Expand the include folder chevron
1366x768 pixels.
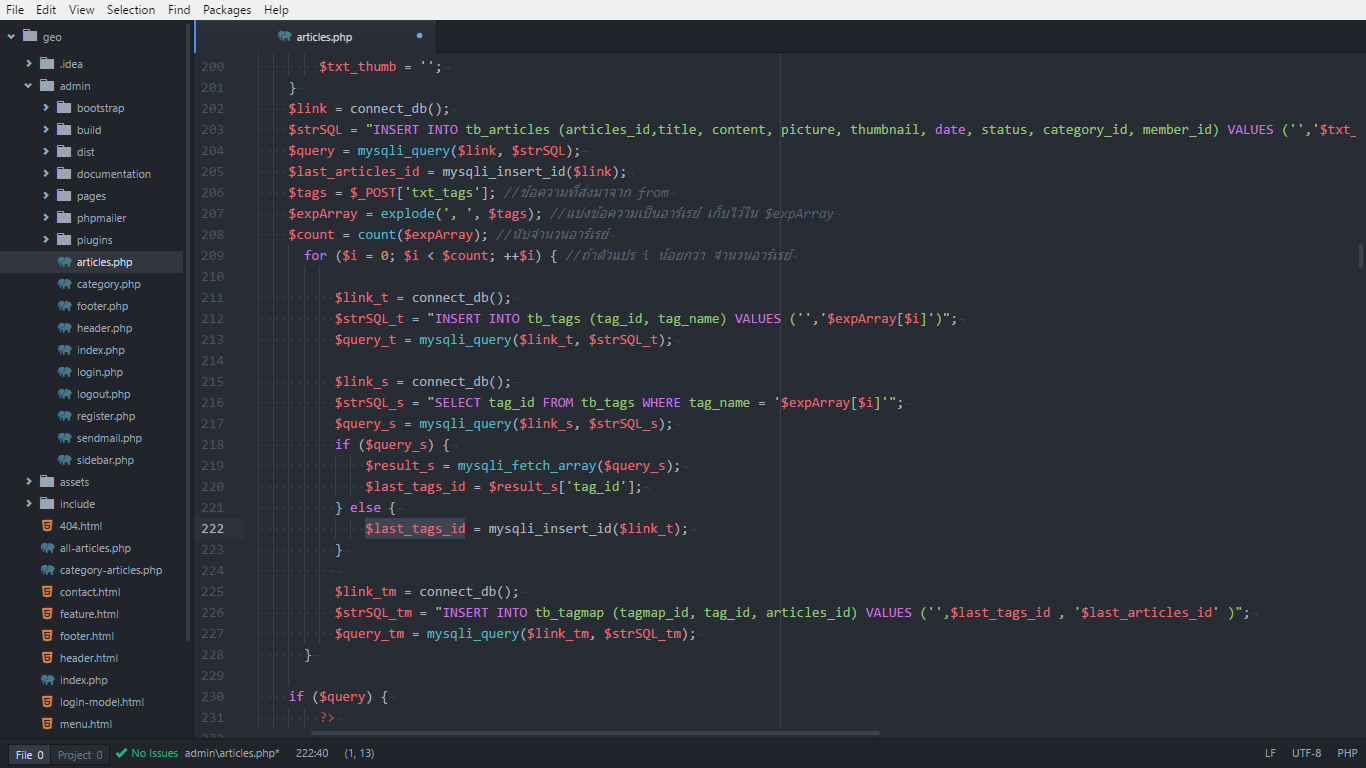click(x=29, y=504)
